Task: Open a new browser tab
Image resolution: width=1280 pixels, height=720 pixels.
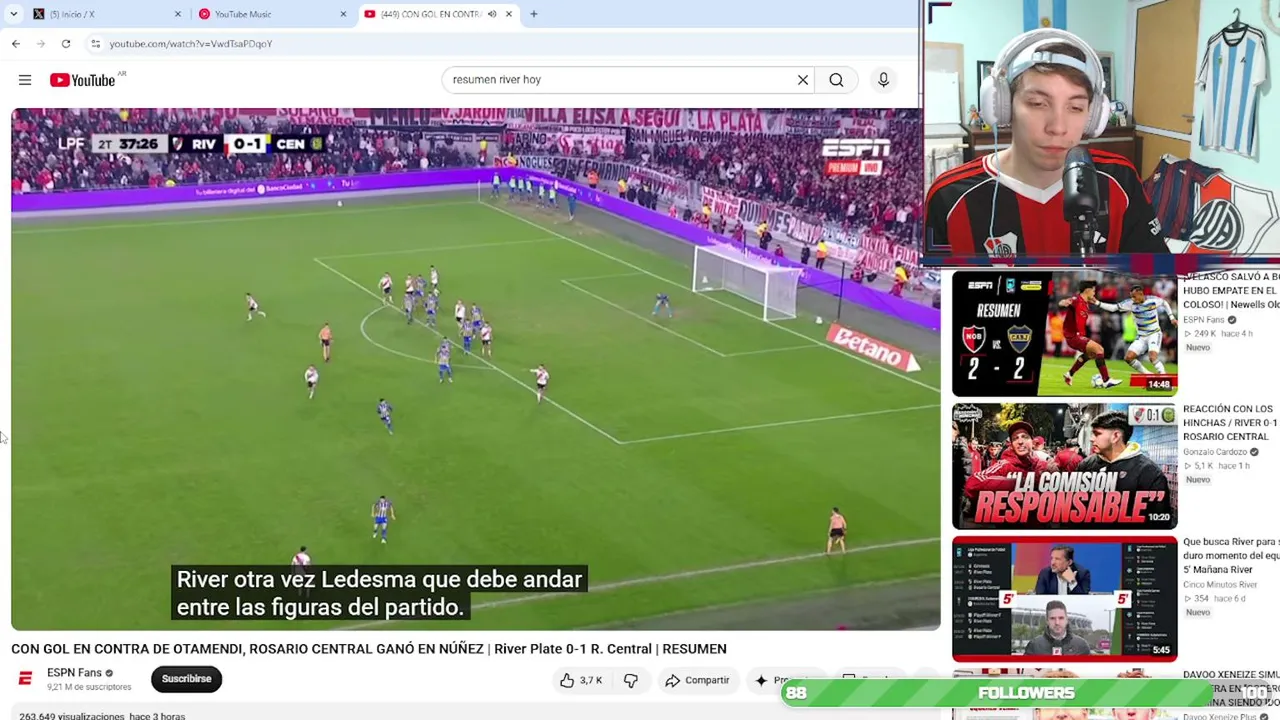Action: pyautogui.click(x=534, y=14)
